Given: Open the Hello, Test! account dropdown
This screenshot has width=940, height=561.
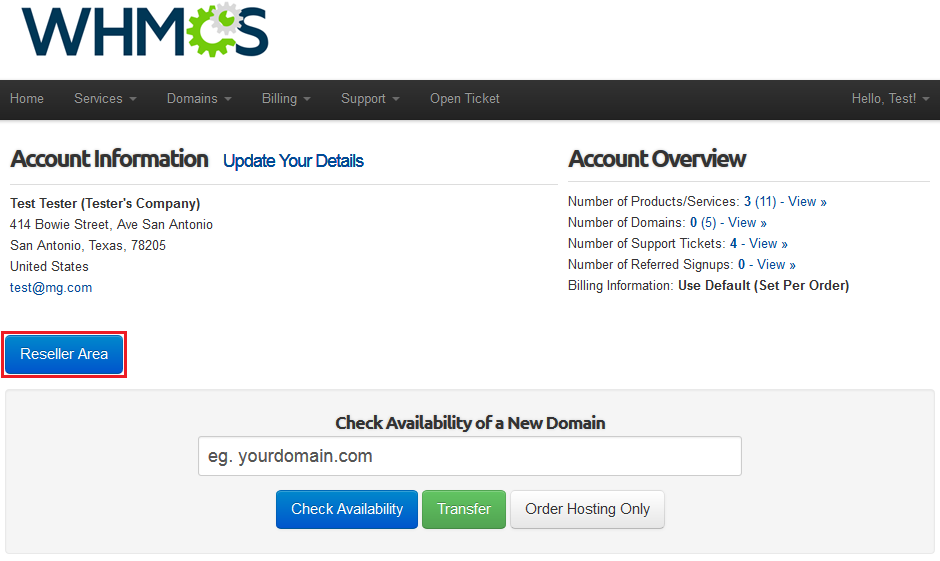Looking at the screenshot, I should [890, 99].
